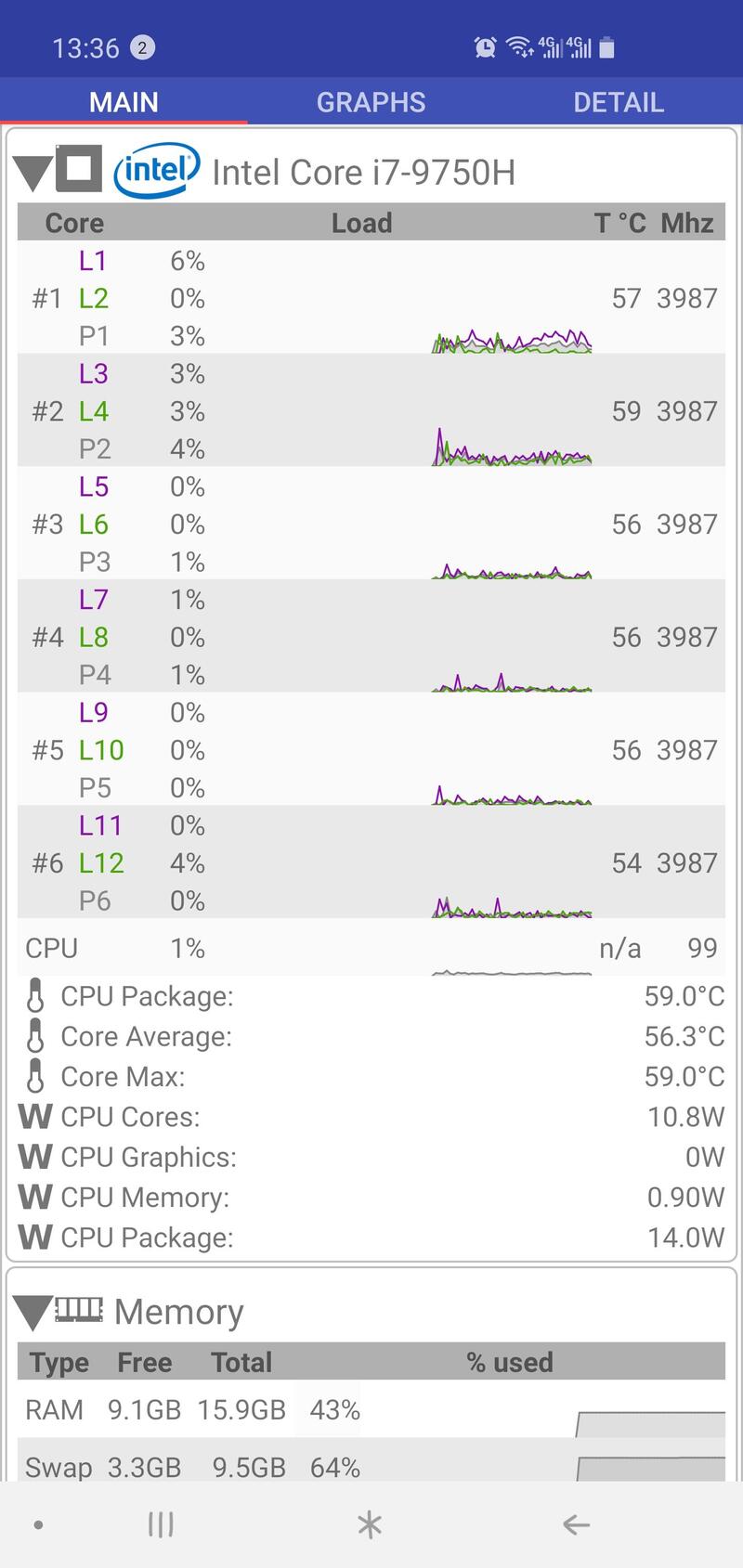743x1568 pixels.
Task: Click the CPU chip icon in header
Action: pos(79,168)
